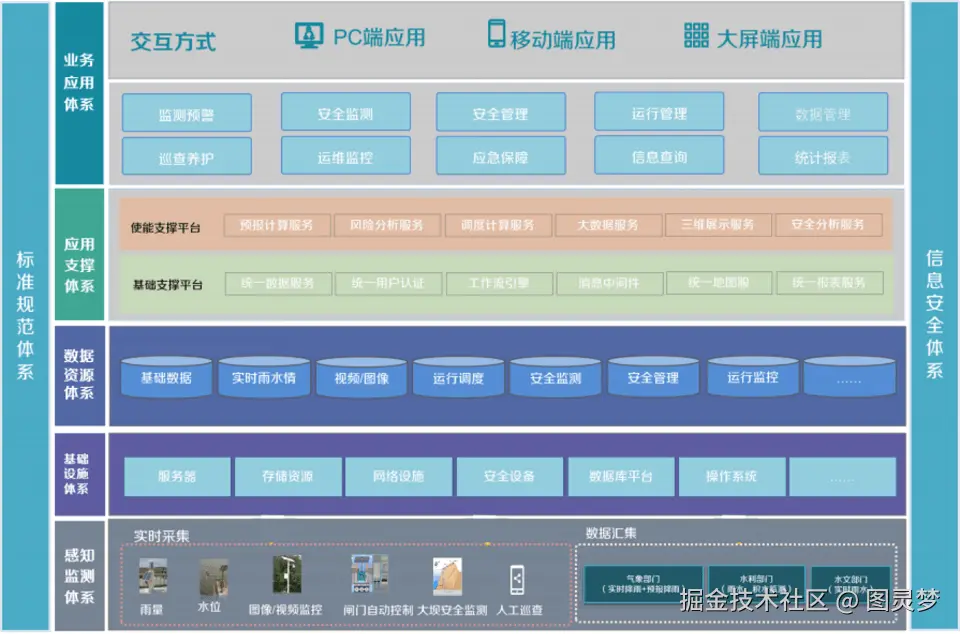Click the 移动端应用 phone icon
The image size is (960, 634).
[497, 33]
